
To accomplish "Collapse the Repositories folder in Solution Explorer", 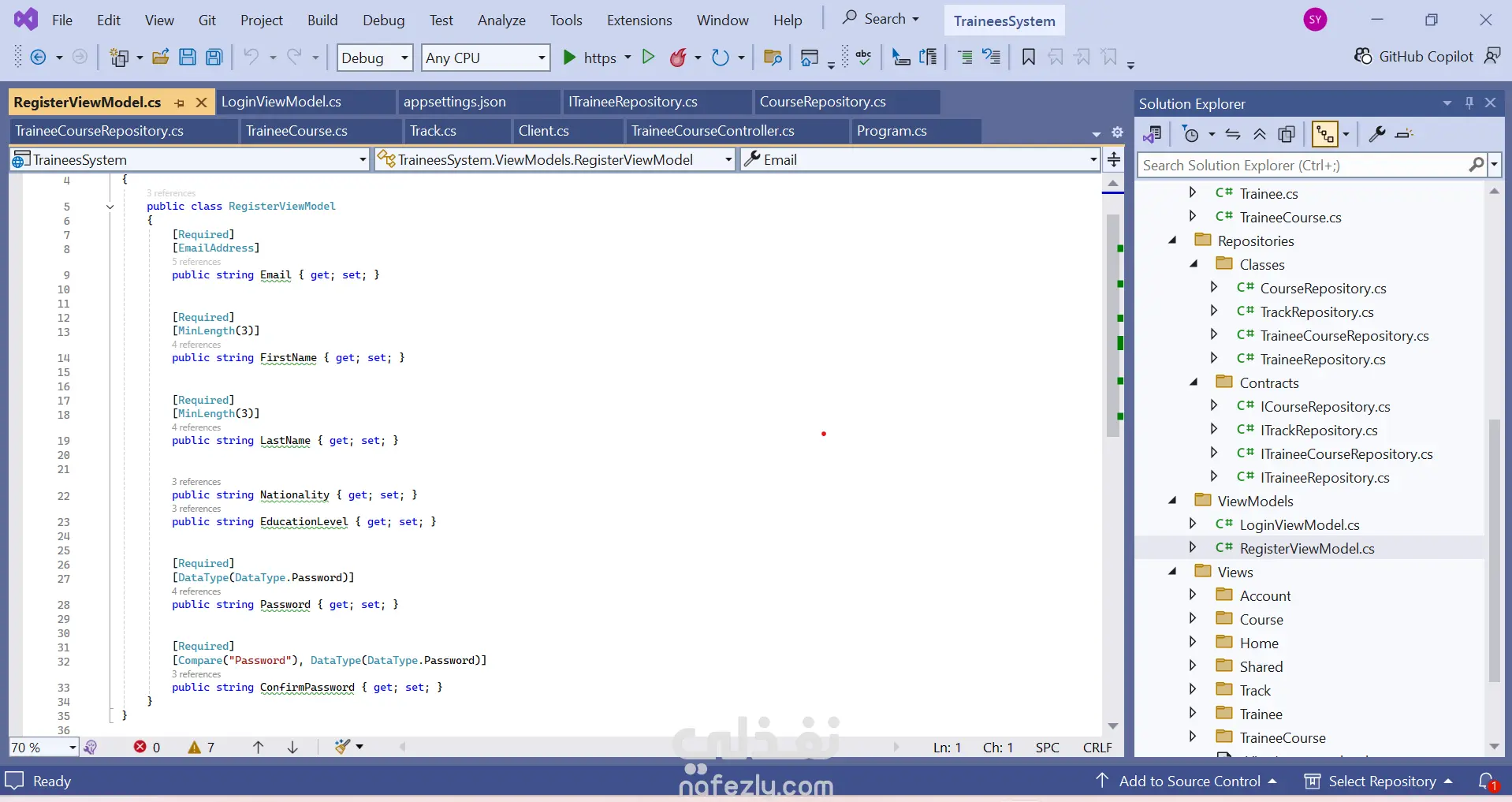I will (1173, 241).
